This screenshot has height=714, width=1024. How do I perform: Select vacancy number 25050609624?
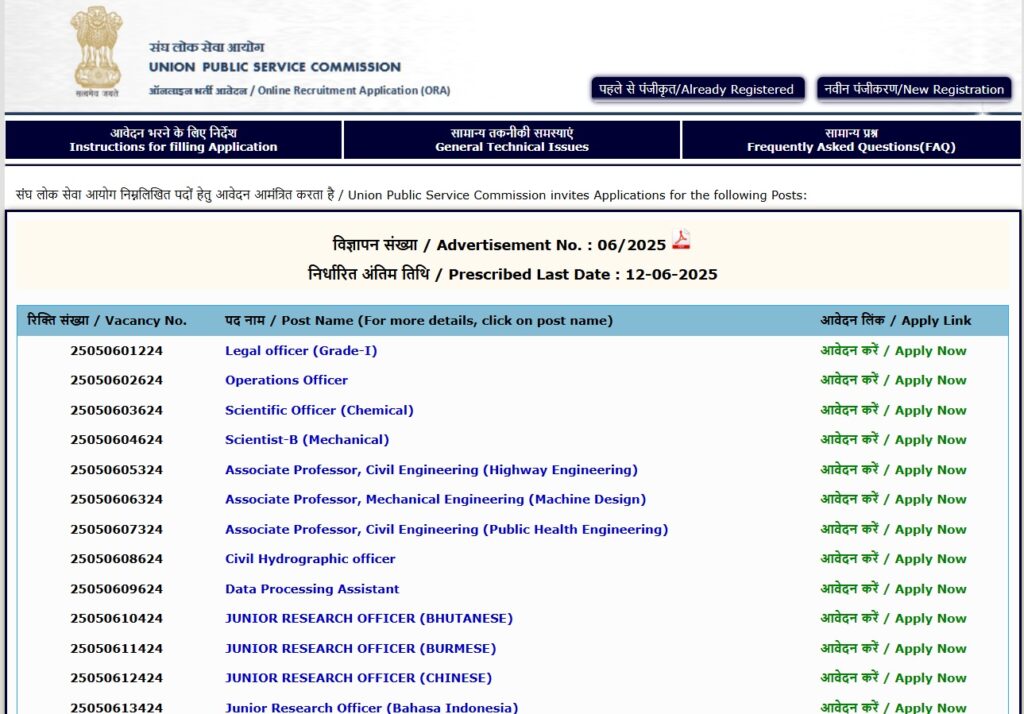(x=116, y=589)
